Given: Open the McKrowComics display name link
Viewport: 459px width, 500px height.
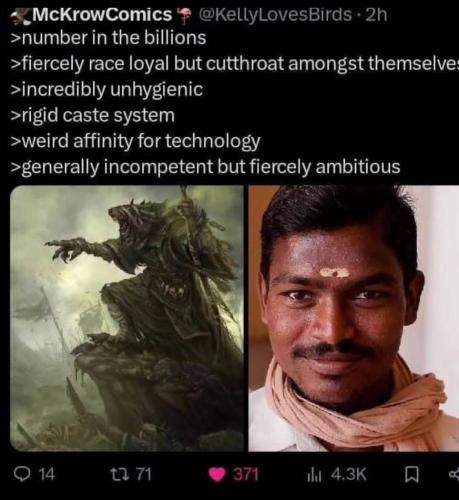Looking at the screenshot, I should click(x=102, y=15).
